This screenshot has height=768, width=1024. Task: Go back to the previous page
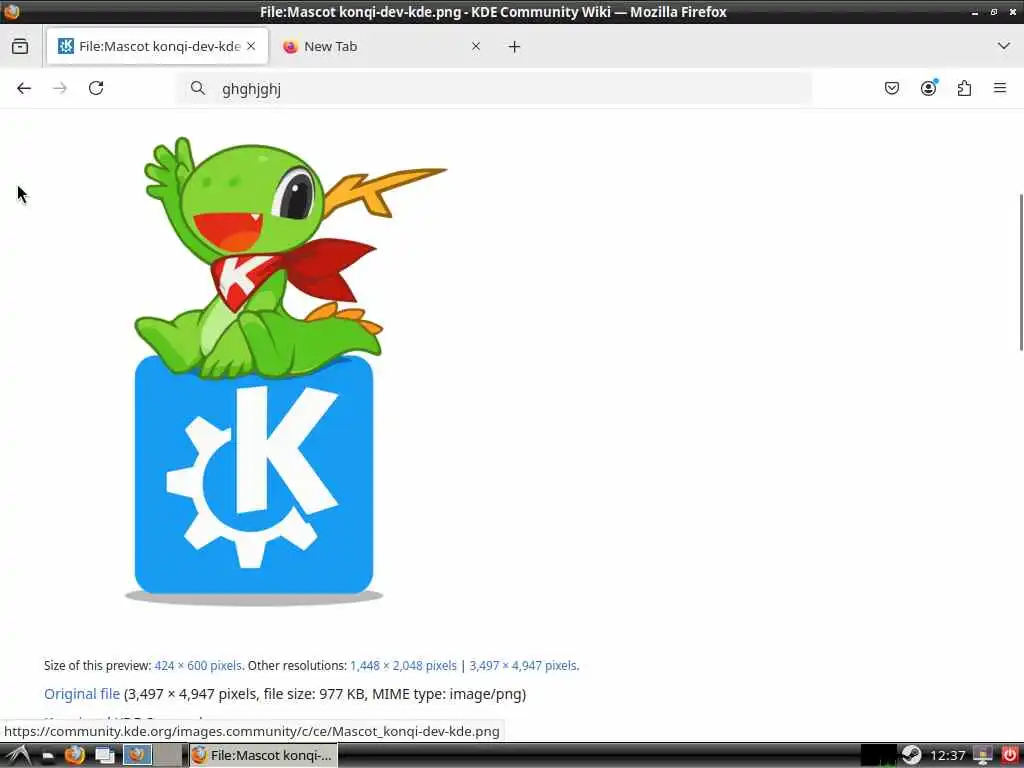pyautogui.click(x=24, y=88)
